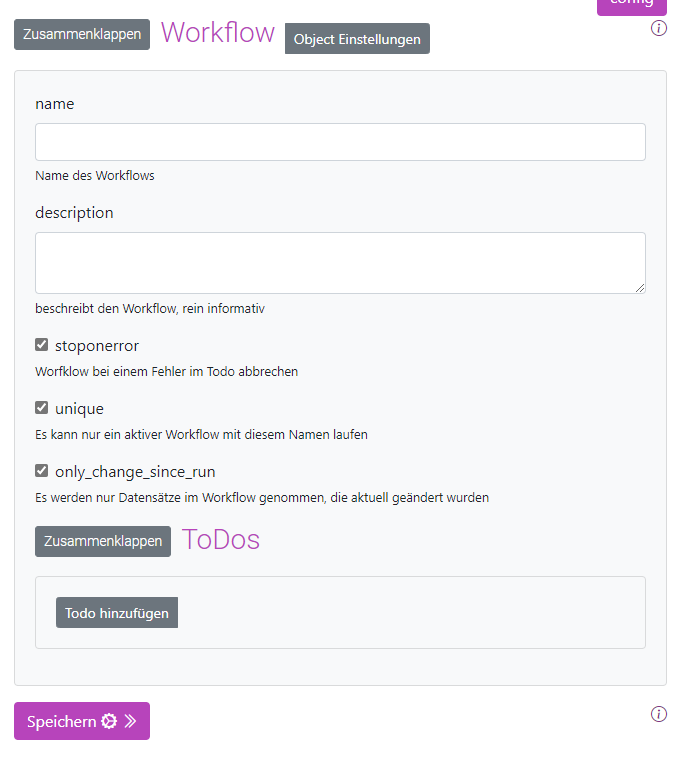Toggle the stoponerror checkbox

(x=42, y=345)
